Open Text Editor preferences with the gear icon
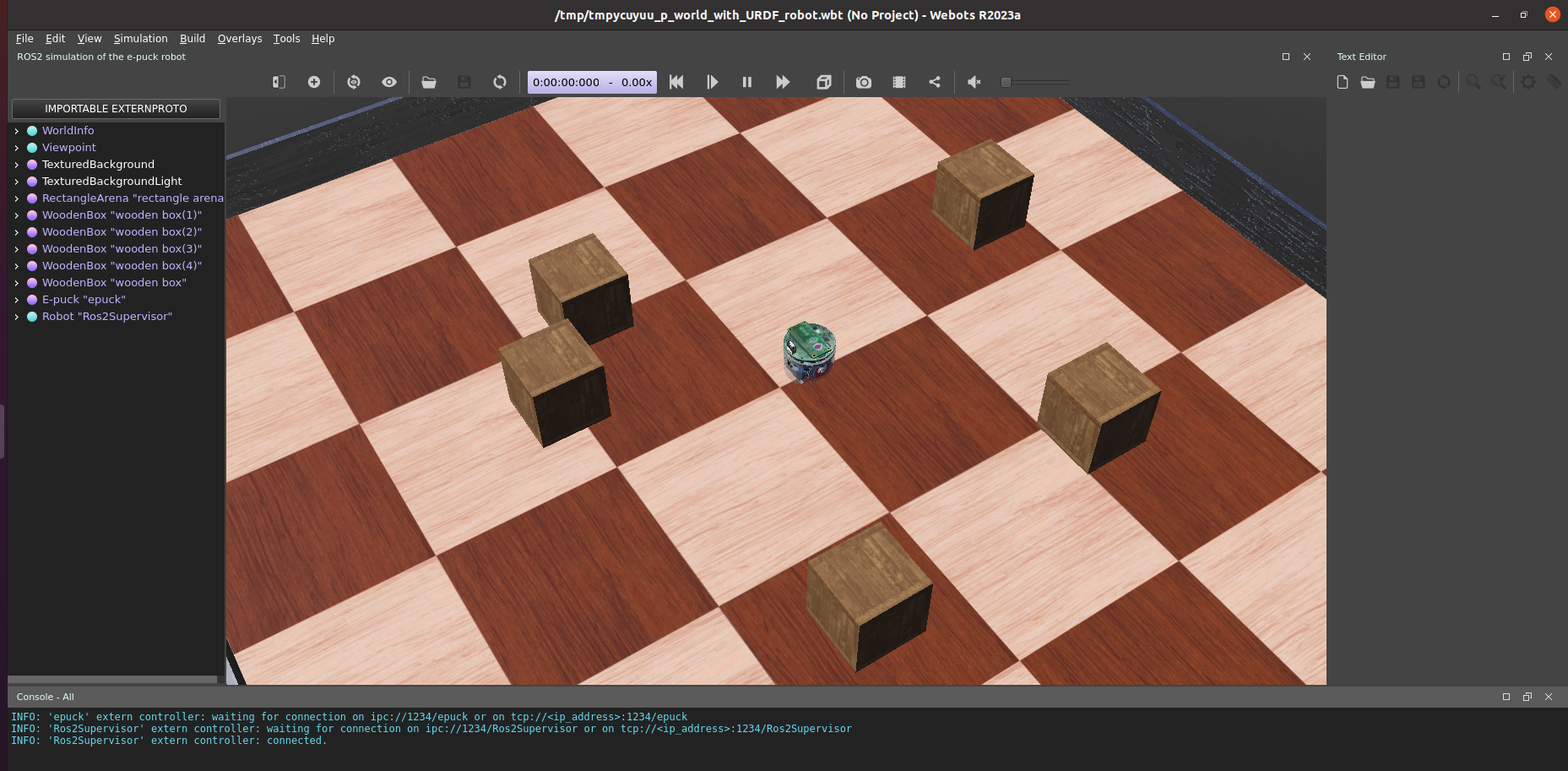 tap(1529, 82)
